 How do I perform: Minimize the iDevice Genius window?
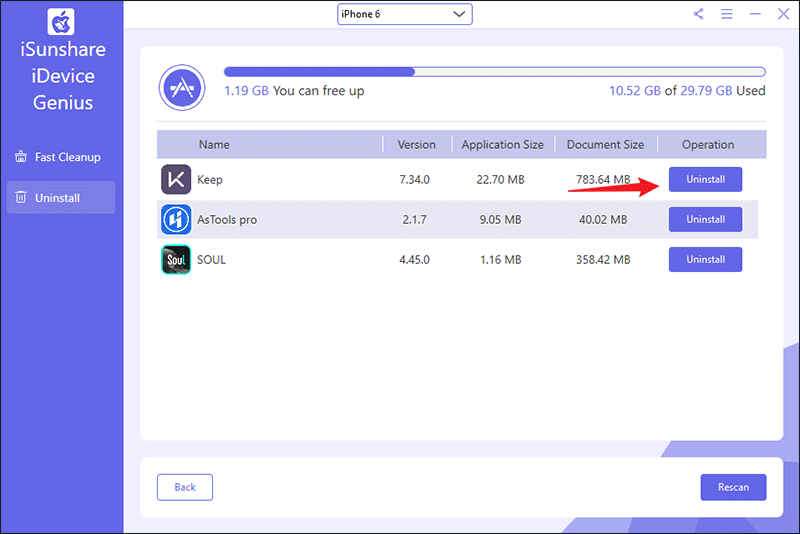[x=755, y=14]
